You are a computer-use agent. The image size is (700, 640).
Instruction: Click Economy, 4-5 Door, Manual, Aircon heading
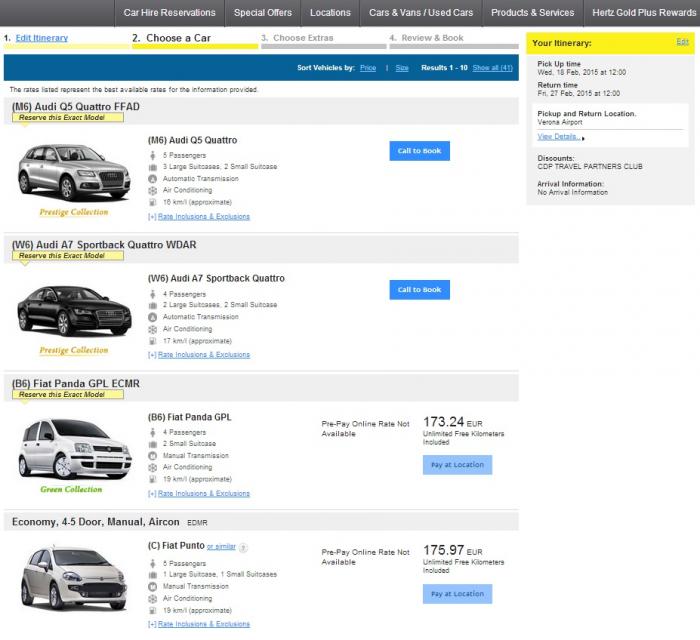coord(96,522)
